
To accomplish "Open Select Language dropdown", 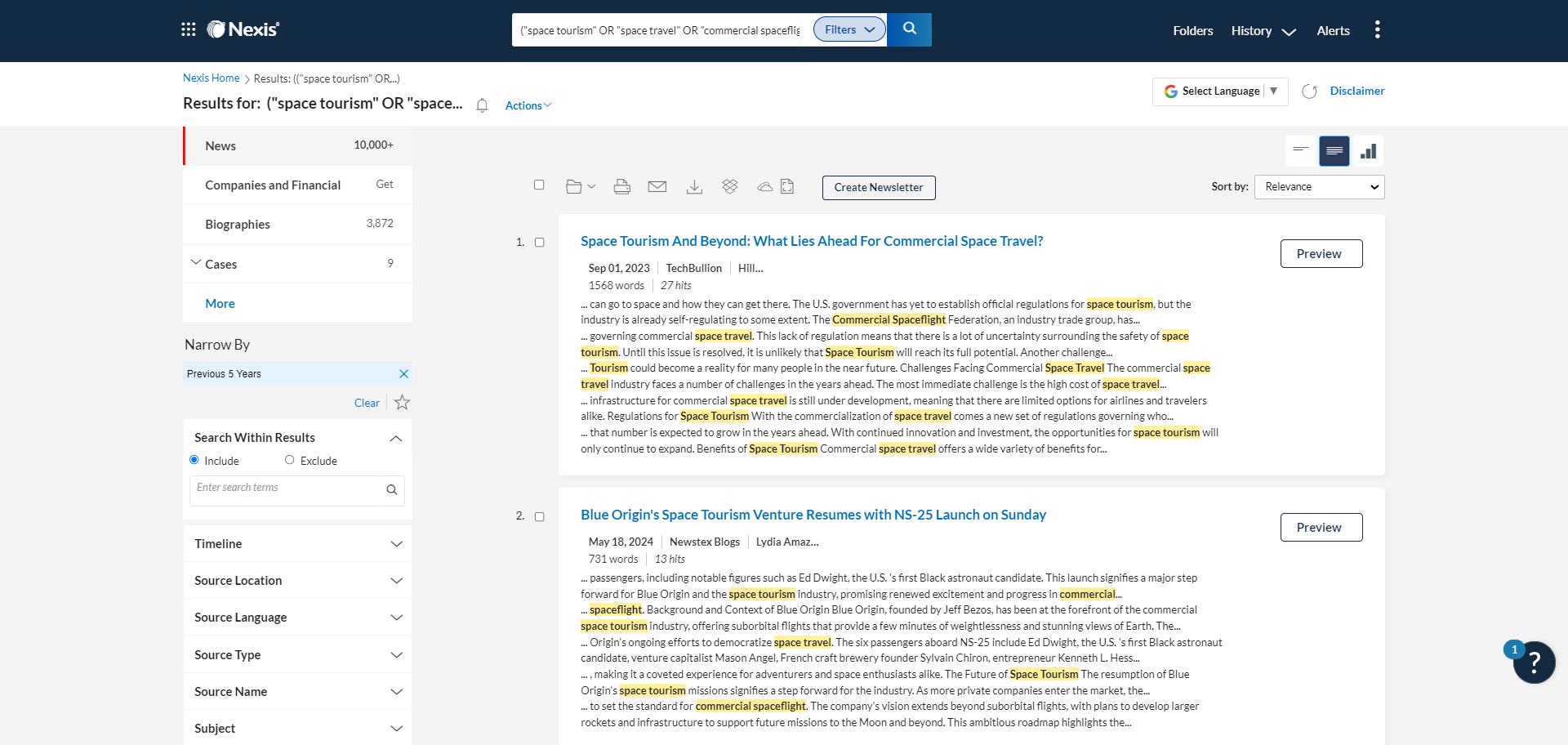I will point(1220,91).
